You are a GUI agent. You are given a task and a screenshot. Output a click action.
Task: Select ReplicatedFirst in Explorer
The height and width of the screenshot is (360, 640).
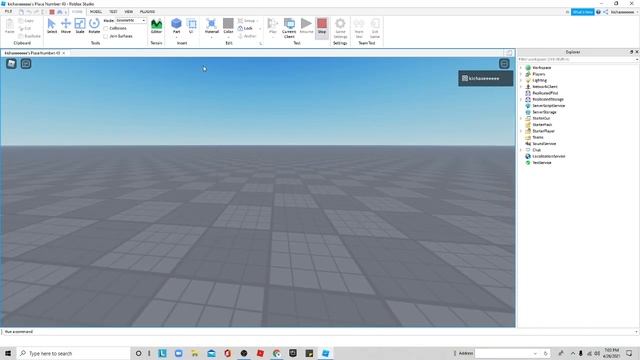545,93
